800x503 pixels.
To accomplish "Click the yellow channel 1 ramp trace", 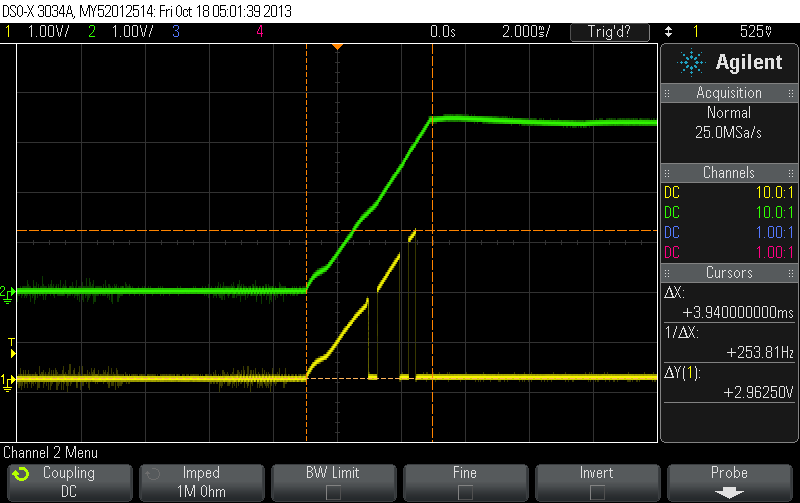I will click(x=339, y=338).
